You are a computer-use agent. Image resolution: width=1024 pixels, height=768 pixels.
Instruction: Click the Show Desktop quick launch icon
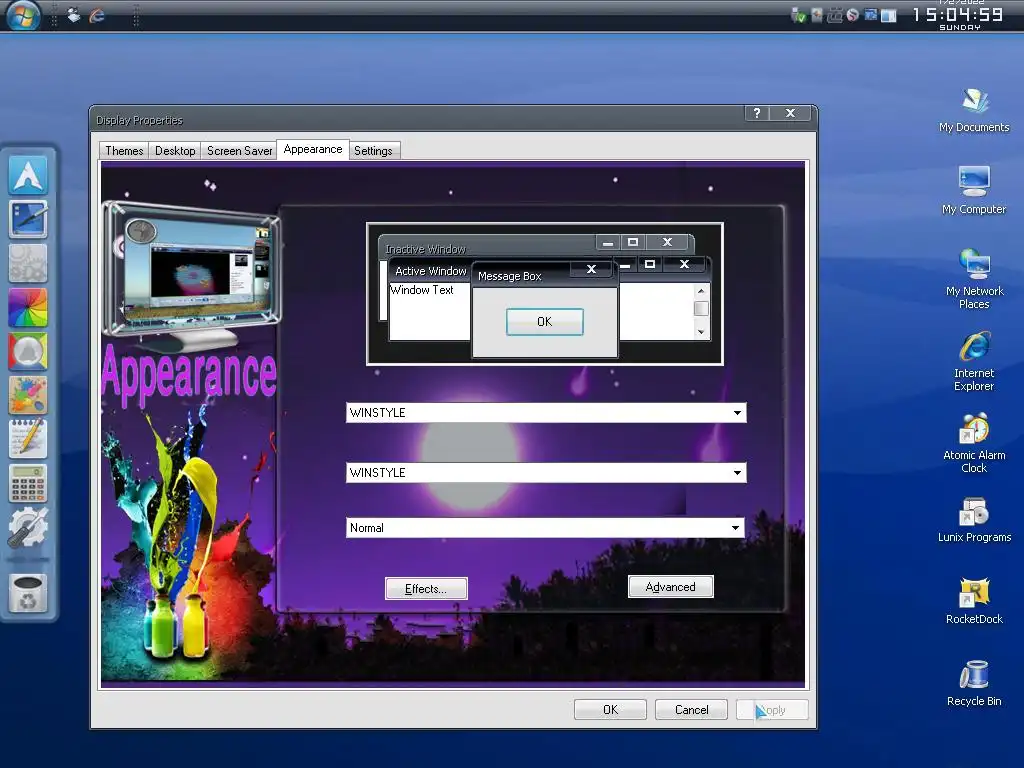pyautogui.click(x=74, y=14)
